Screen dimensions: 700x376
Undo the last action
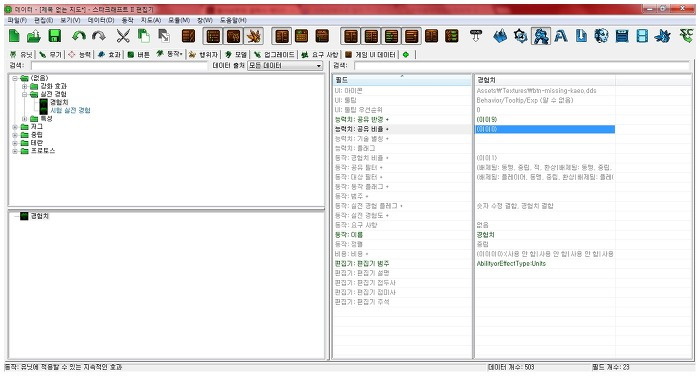point(79,36)
